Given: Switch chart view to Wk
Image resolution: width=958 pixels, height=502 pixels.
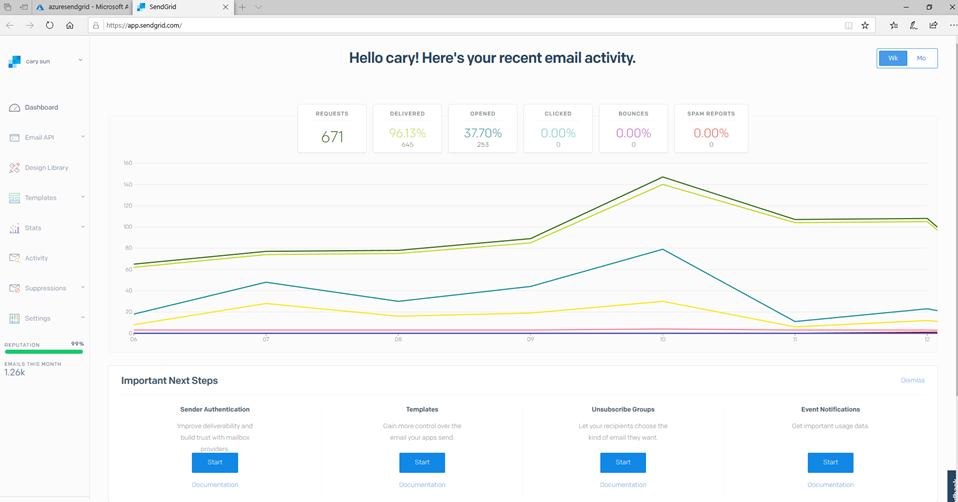Looking at the screenshot, I should (x=893, y=58).
